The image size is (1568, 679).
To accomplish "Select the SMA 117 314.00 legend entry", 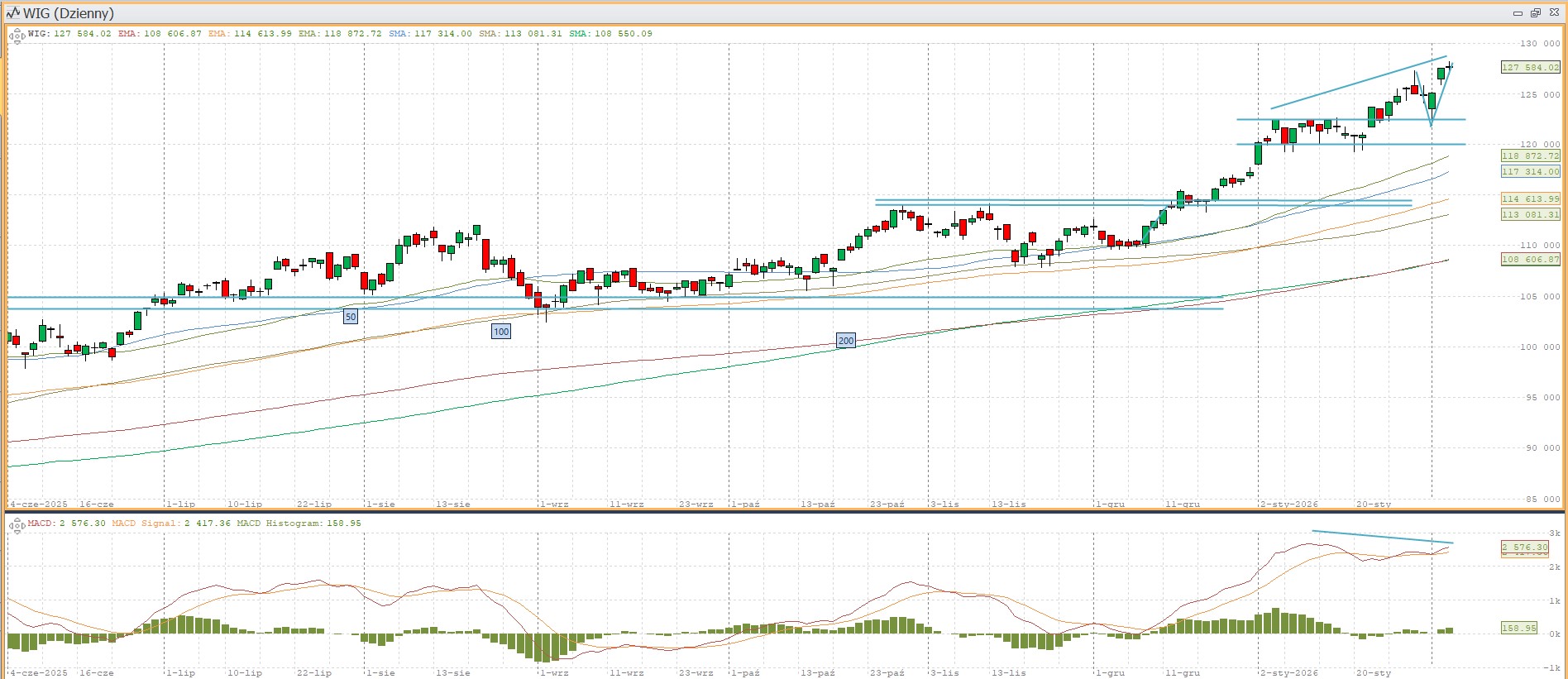I will pyautogui.click(x=430, y=34).
